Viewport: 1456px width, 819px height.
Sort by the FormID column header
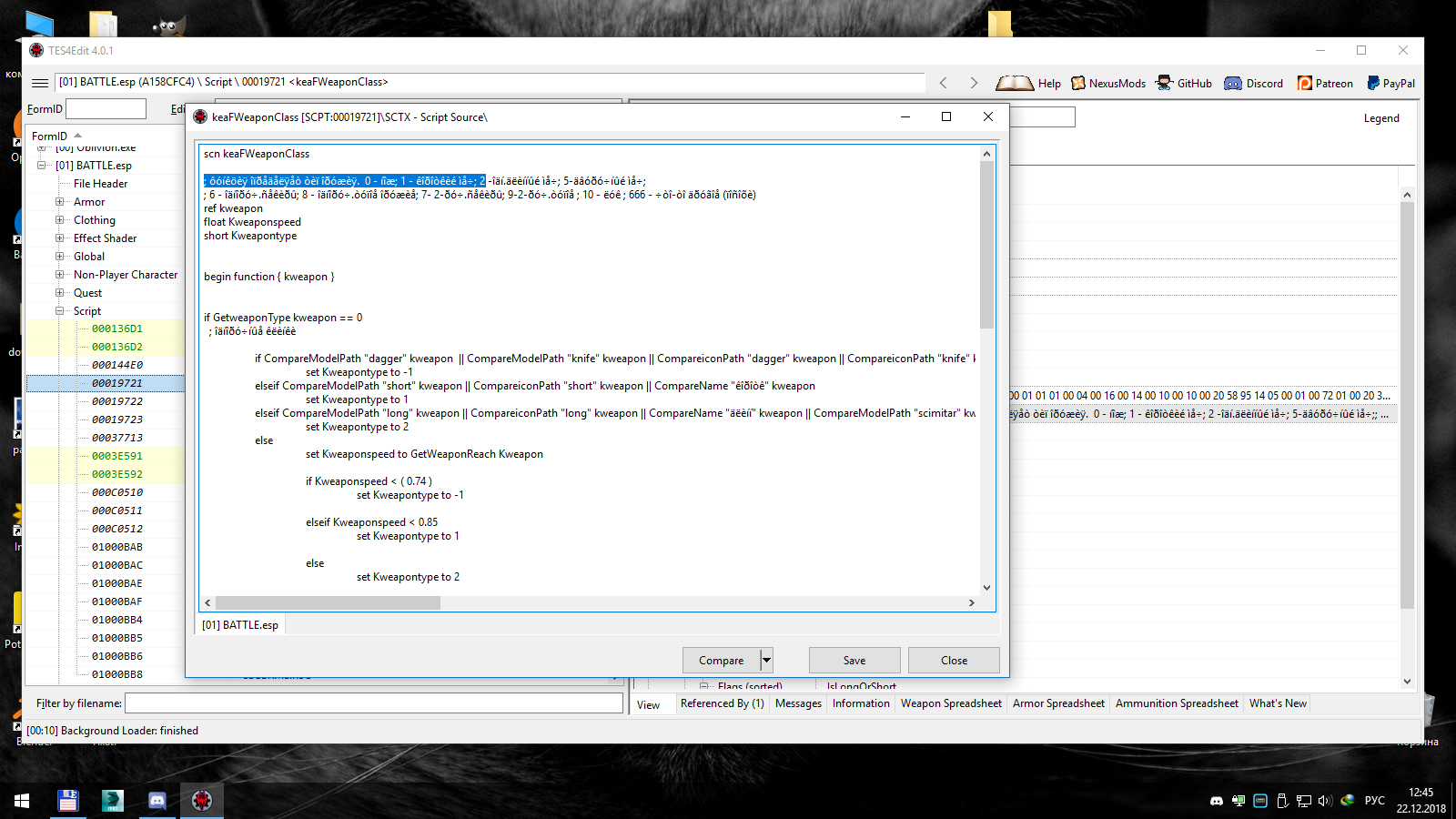pyautogui.click(x=49, y=136)
